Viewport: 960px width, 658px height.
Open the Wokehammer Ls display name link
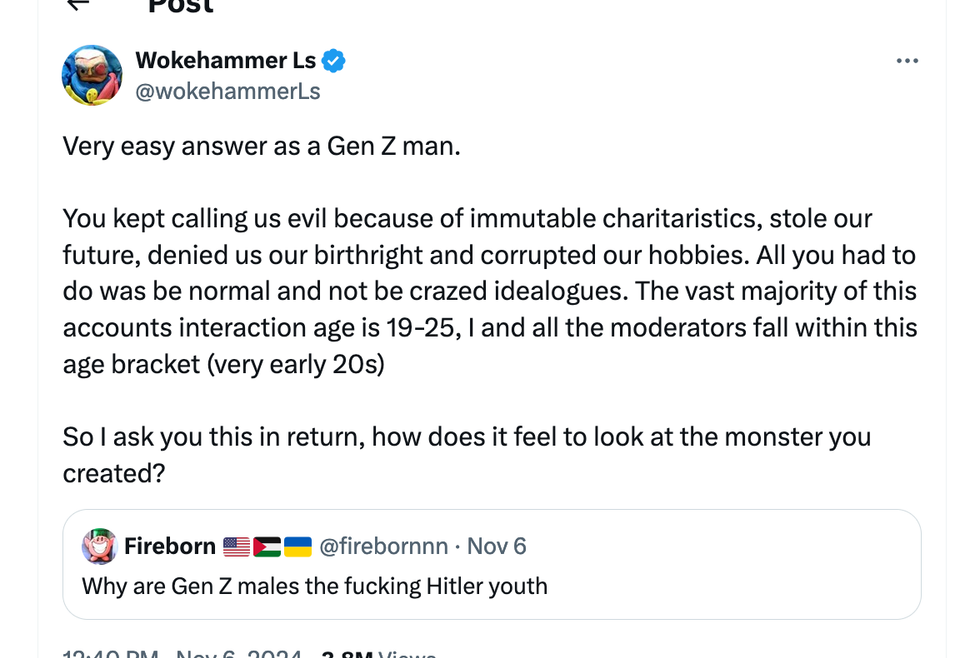(x=225, y=61)
